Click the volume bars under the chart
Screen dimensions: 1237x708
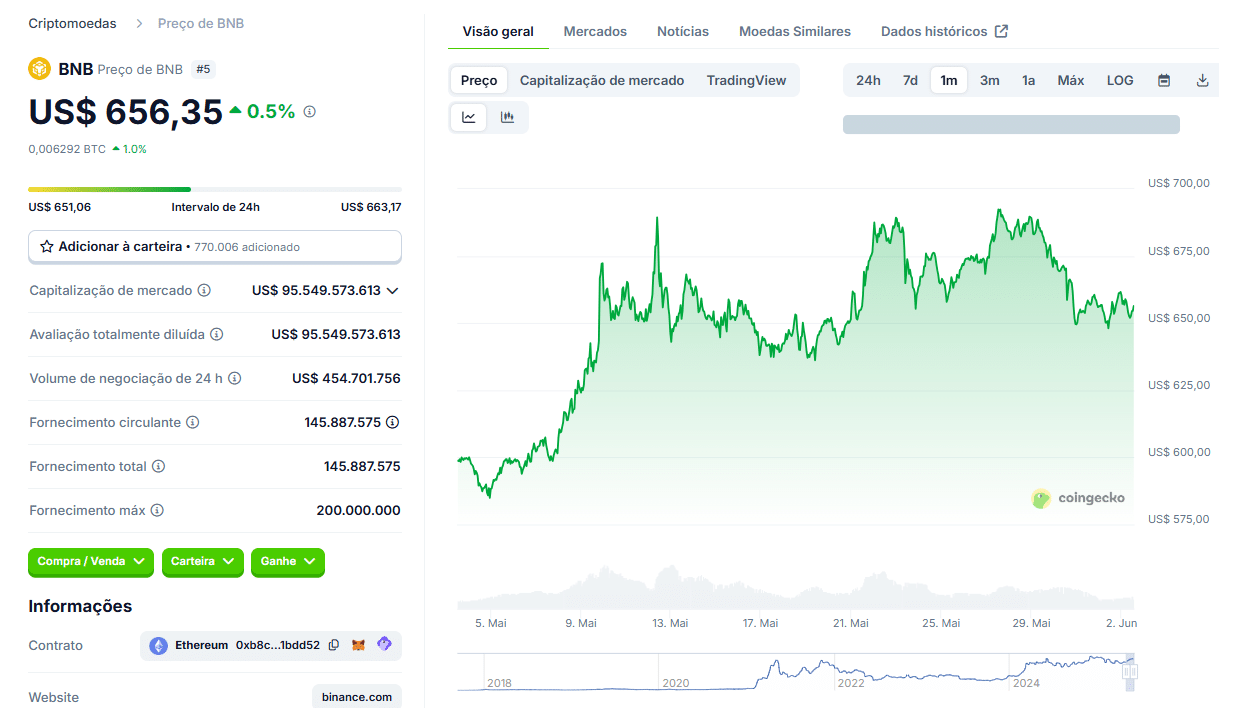pyautogui.click(x=796, y=588)
